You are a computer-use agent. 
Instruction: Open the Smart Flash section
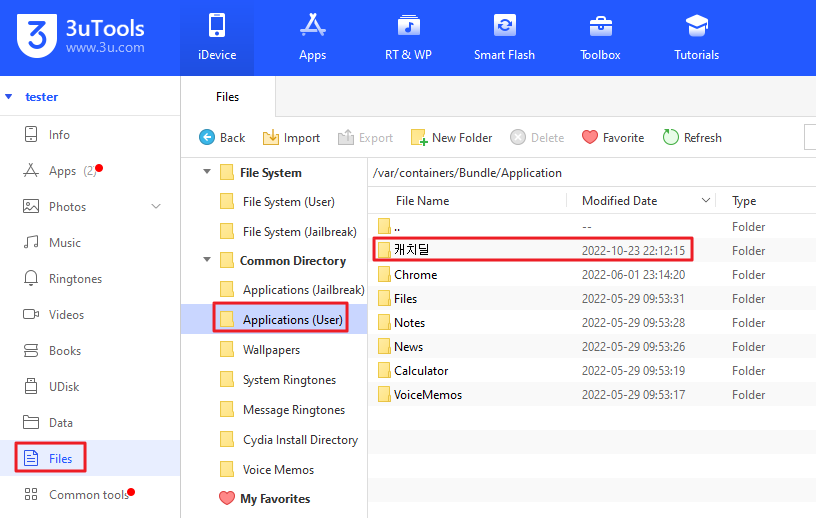click(x=504, y=37)
